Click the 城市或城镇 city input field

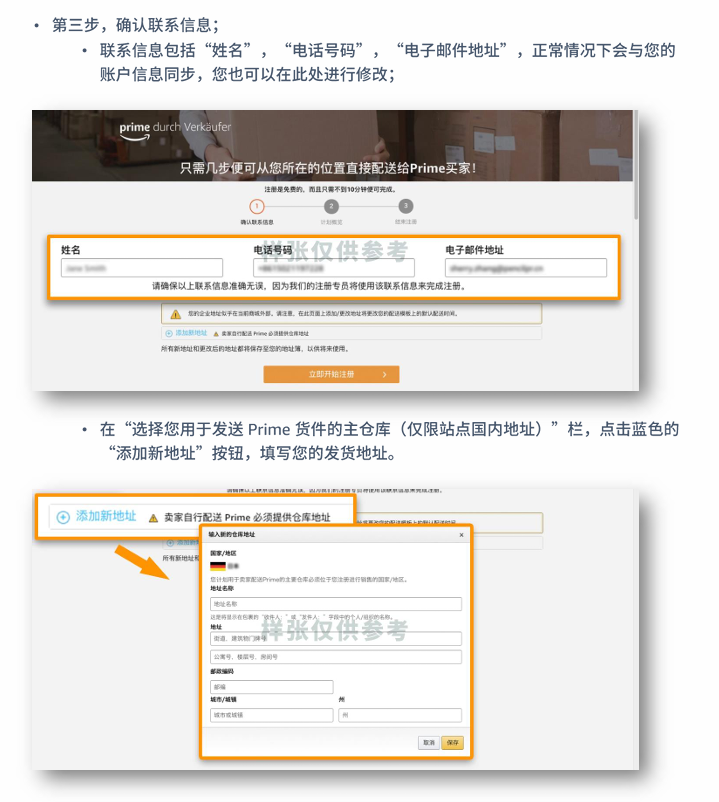[x=272, y=715]
